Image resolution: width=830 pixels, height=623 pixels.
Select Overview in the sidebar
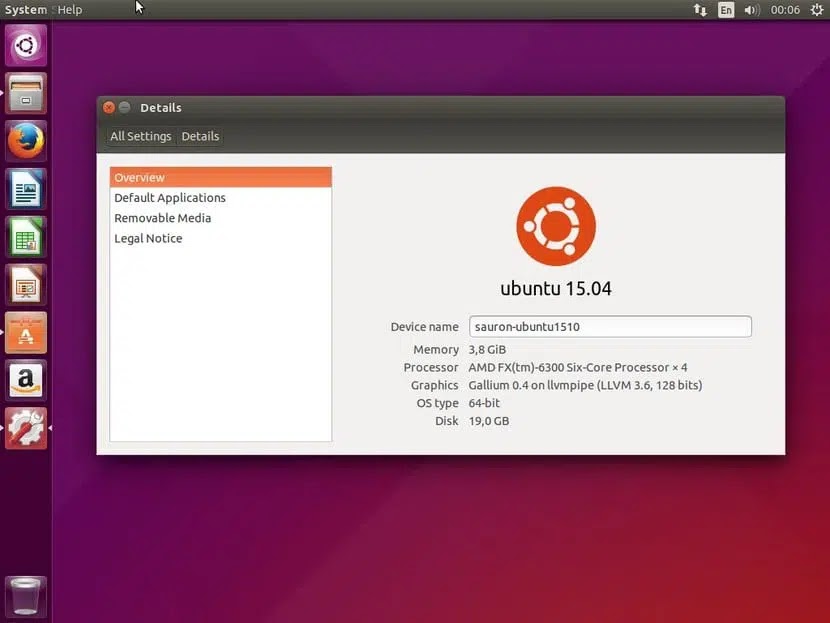click(221, 177)
